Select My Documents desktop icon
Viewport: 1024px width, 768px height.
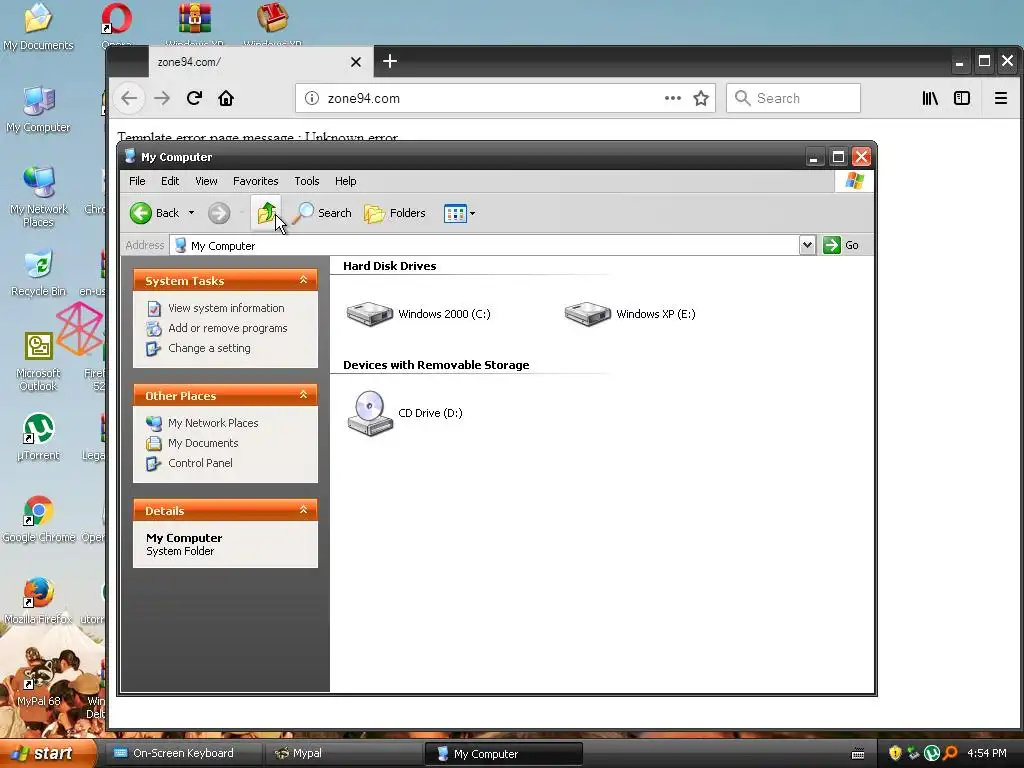pyautogui.click(x=38, y=27)
